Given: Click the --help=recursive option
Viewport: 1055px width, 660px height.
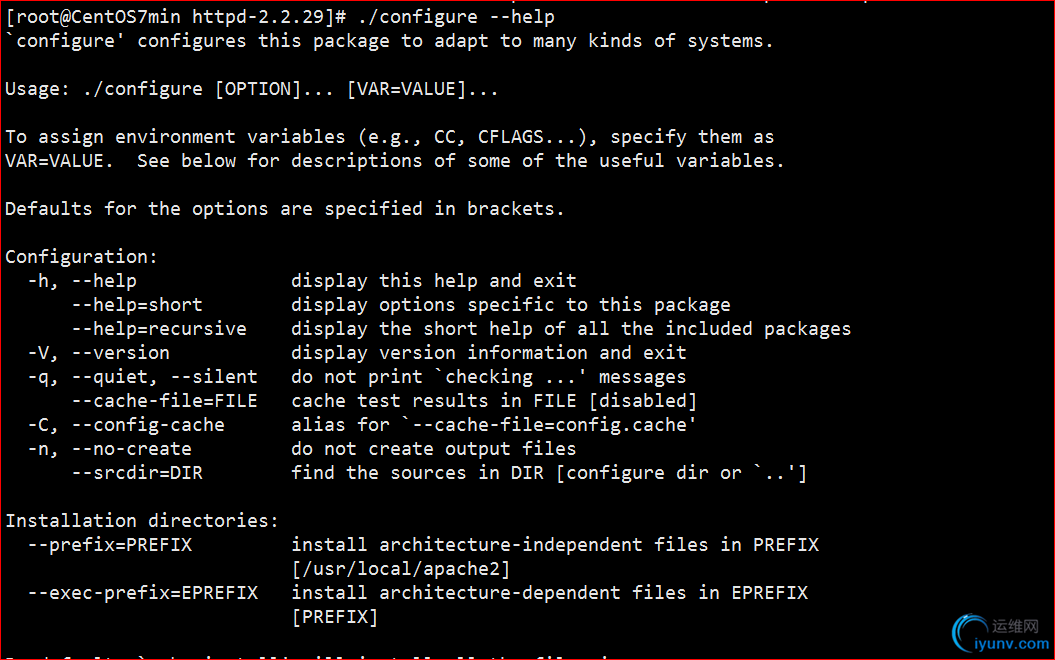Looking at the screenshot, I should pyautogui.click(x=159, y=329).
